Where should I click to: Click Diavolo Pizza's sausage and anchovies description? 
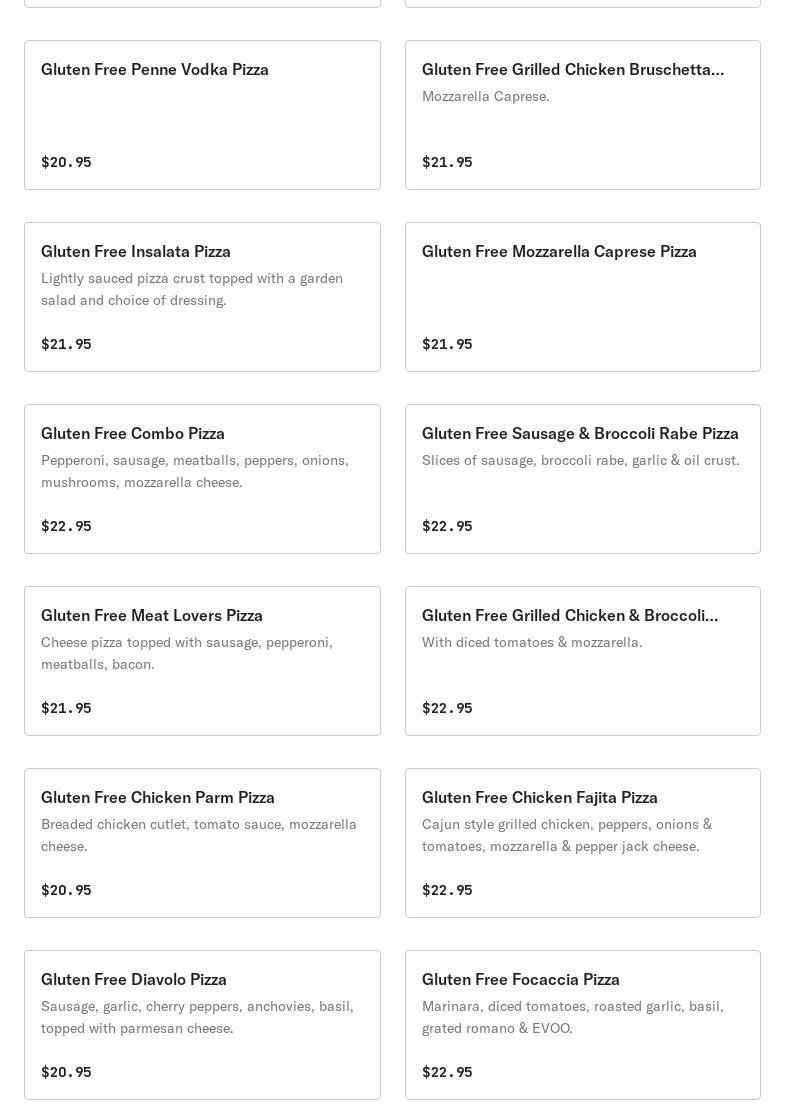coord(197,1017)
